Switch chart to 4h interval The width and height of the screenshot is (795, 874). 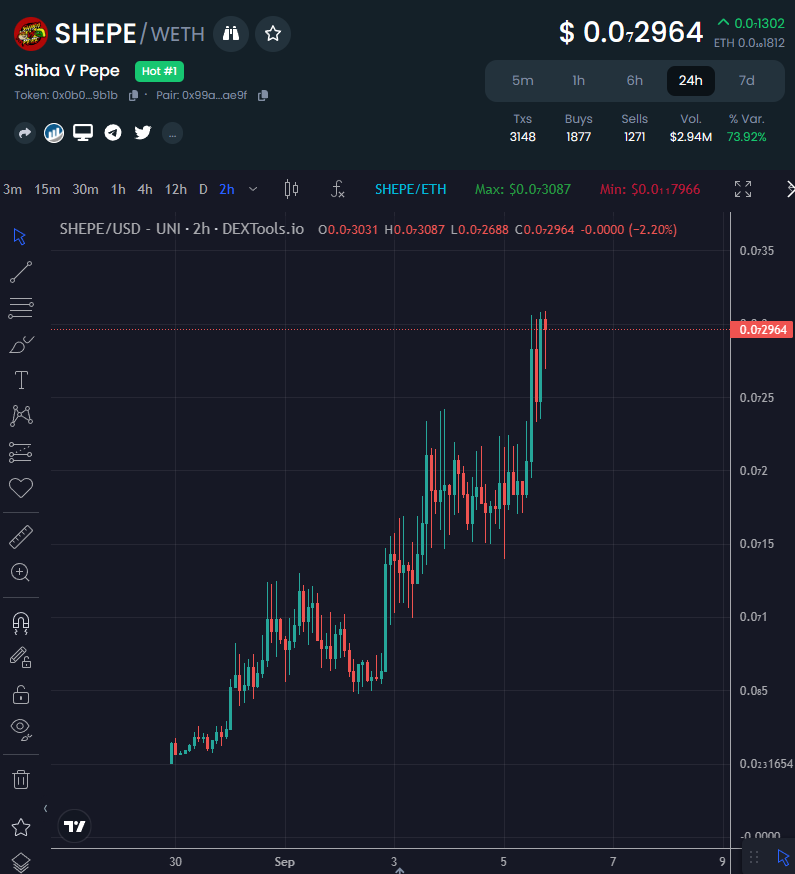click(145, 190)
